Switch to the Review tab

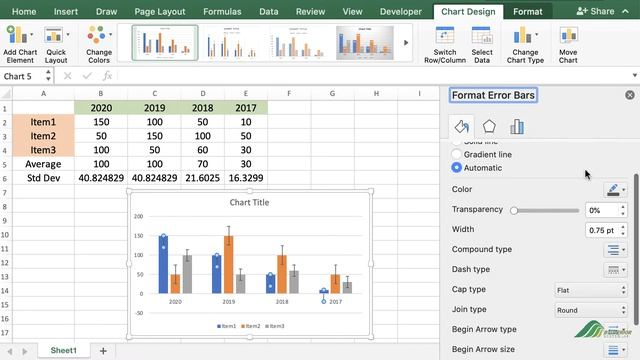310,11
